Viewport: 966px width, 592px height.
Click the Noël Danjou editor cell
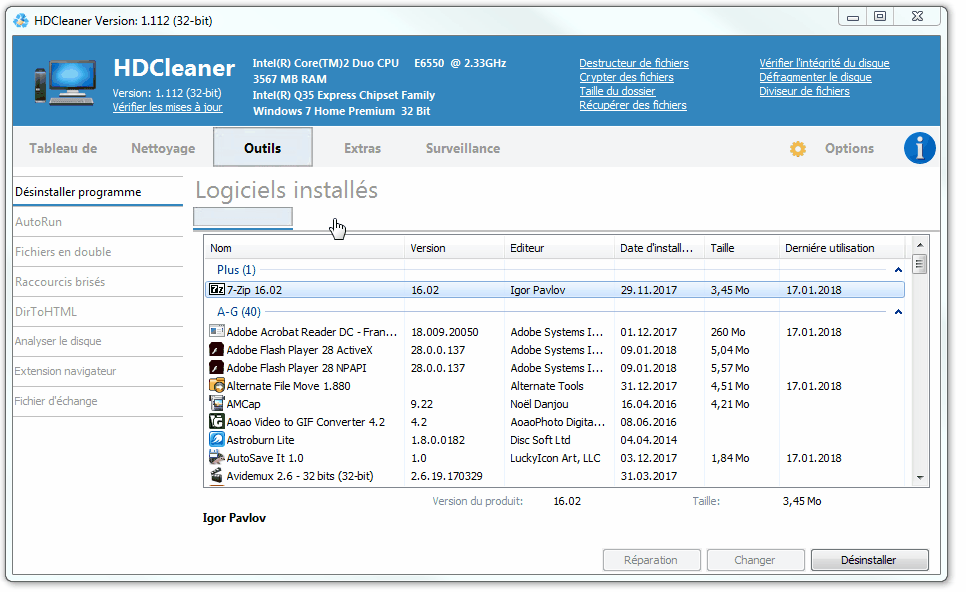pos(539,404)
